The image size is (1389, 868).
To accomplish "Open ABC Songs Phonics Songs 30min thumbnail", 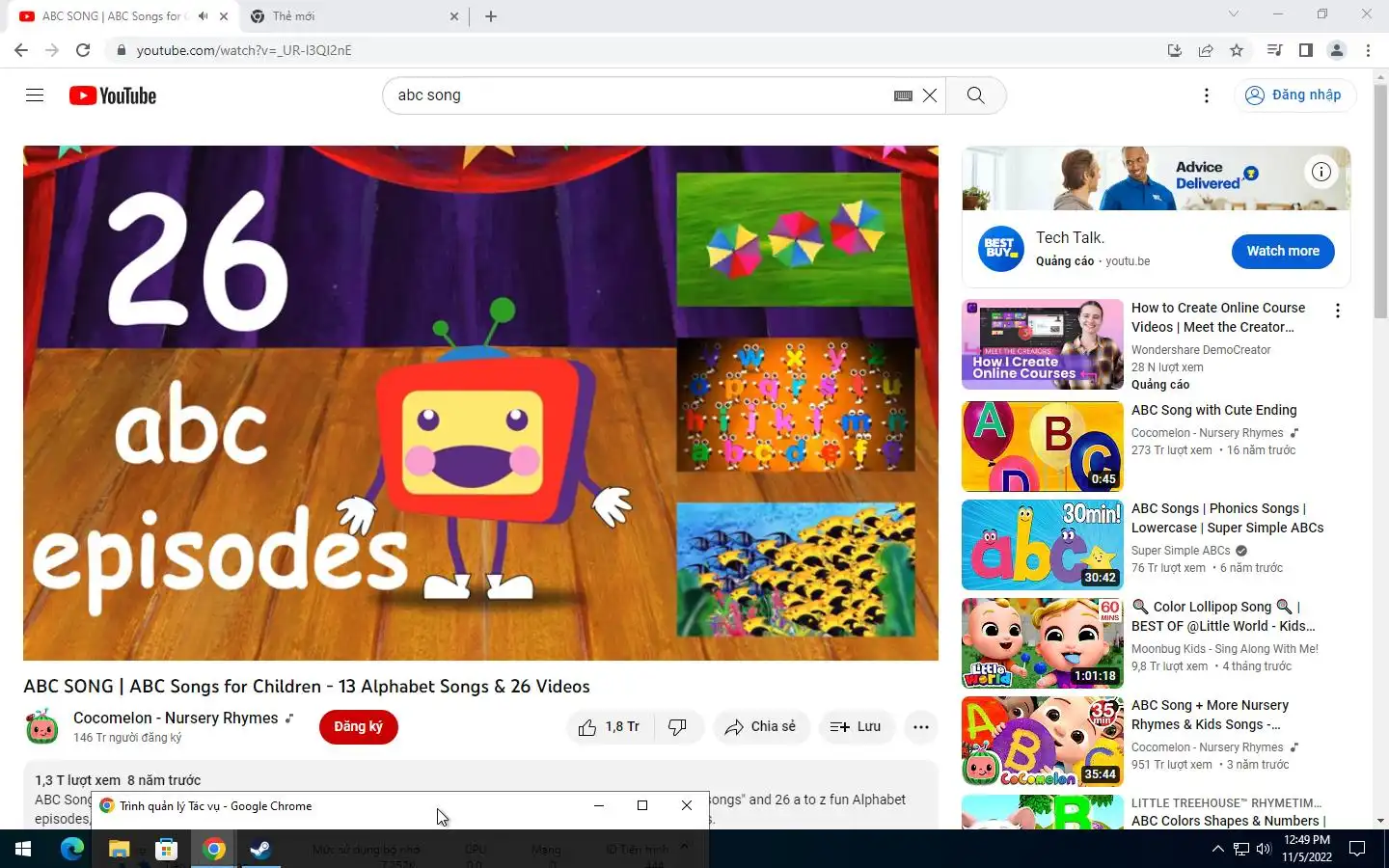I will click(1043, 545).
